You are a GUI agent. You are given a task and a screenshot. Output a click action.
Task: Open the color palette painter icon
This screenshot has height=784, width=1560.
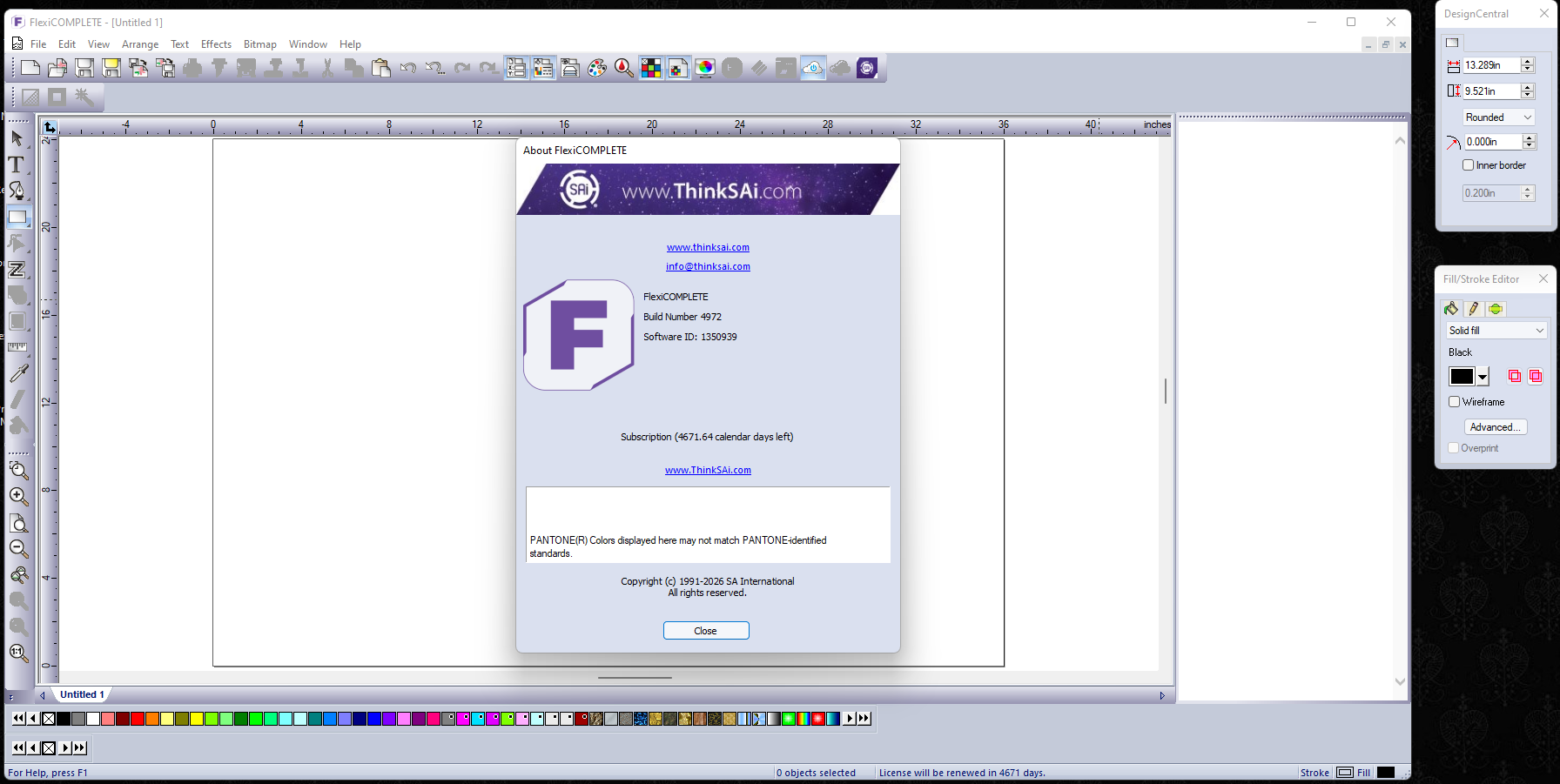(597, 68)
